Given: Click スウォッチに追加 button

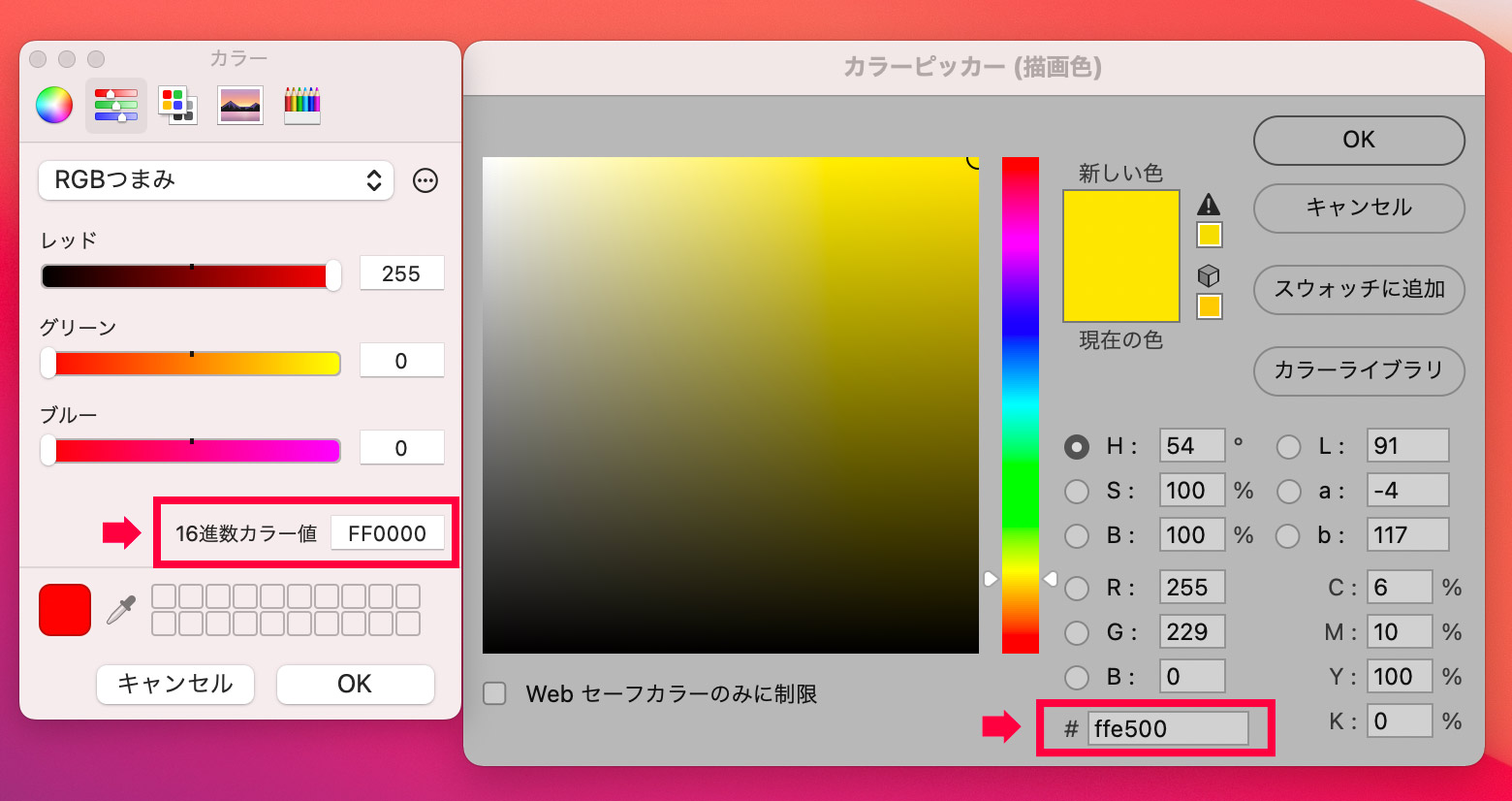Looking at the screenshot, I should pyautogui.click(x=1358, y=289).
